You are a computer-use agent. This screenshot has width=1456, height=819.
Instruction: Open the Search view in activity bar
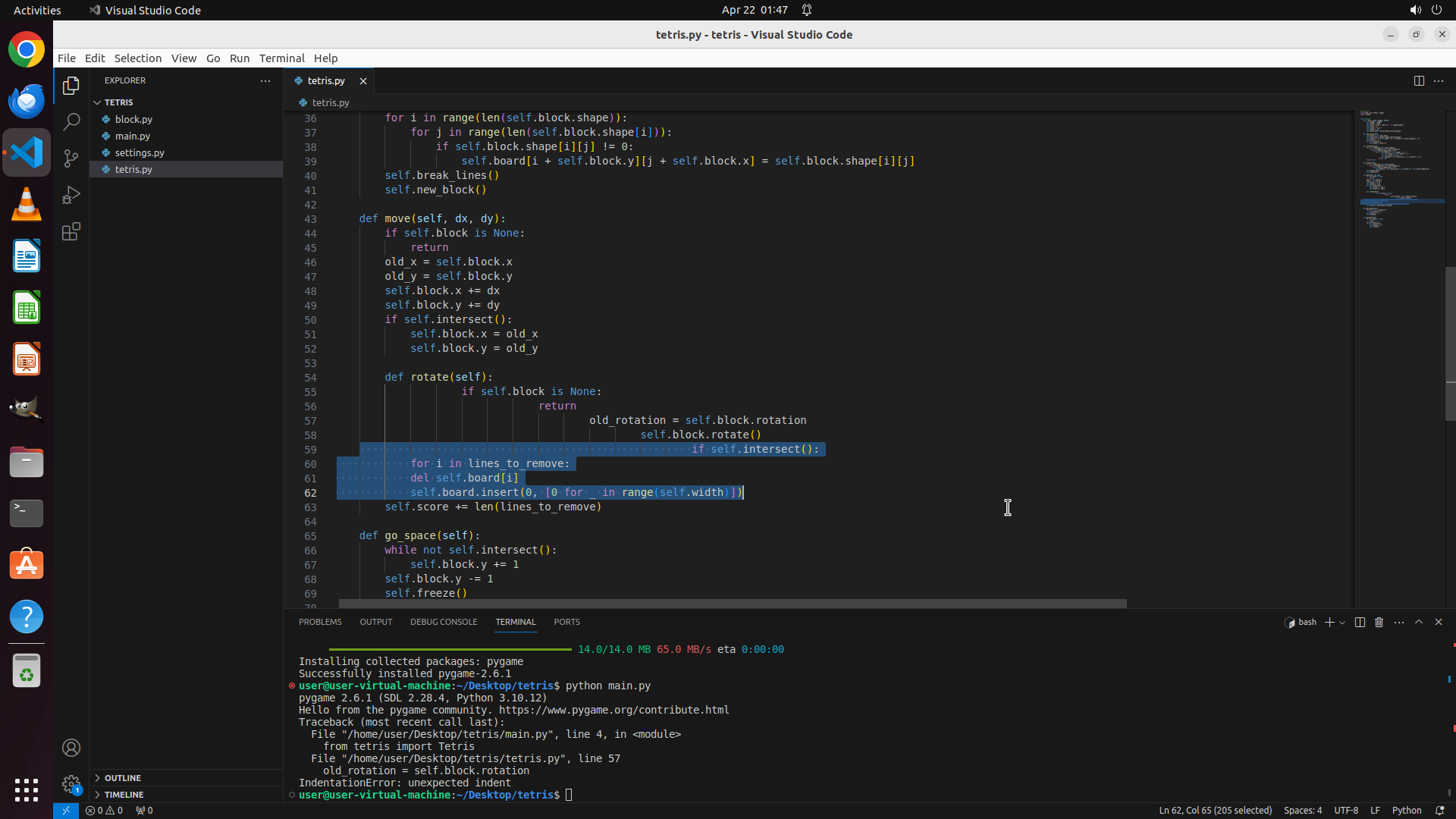(x=71, y=121)
